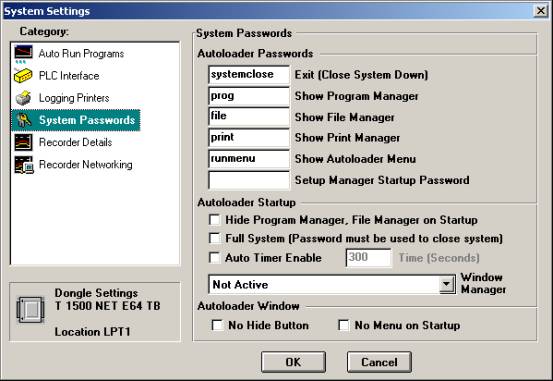Click the System Passwords keys icon
The width and height of the screenshot is (553, 381).
pyautogui.click(x=24, y=120)
